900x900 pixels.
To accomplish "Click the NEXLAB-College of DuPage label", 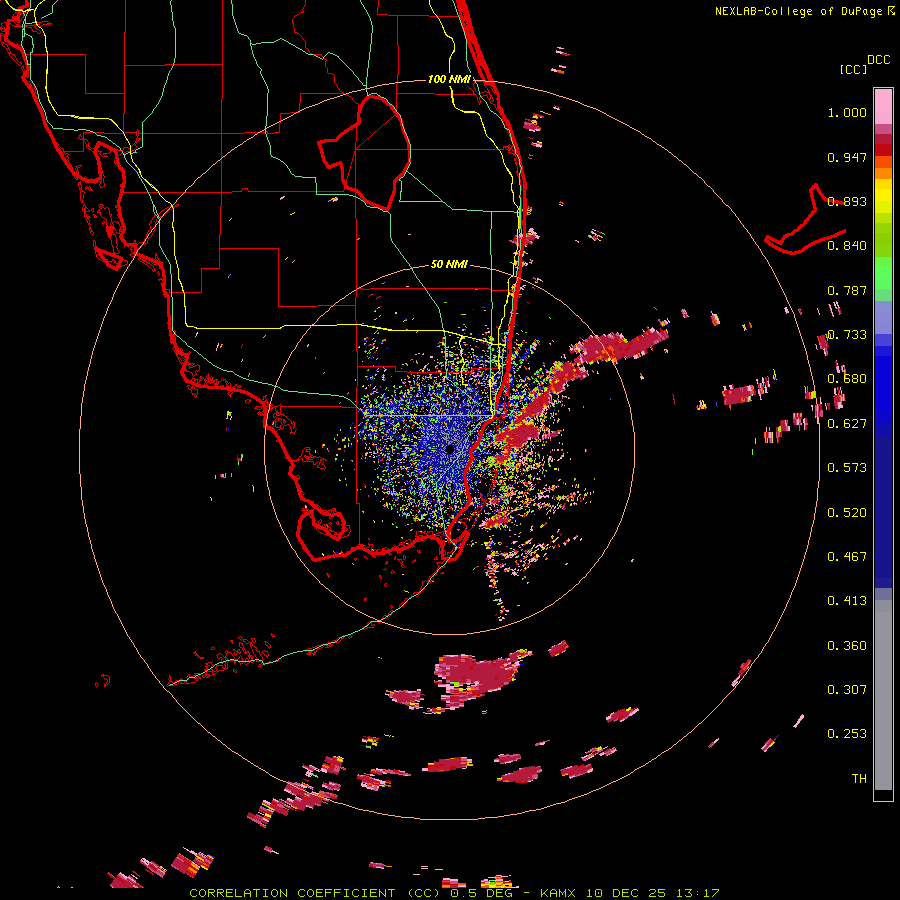I will (x=798, y=11).
